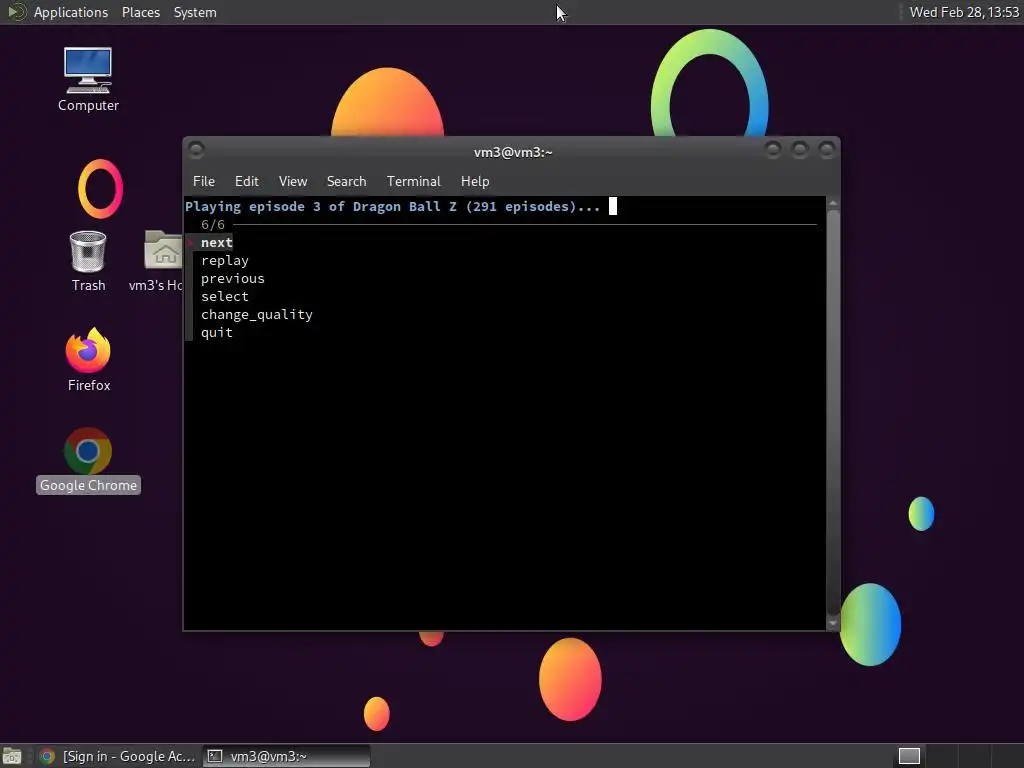Open the terminal View menu

coord(293,181)
